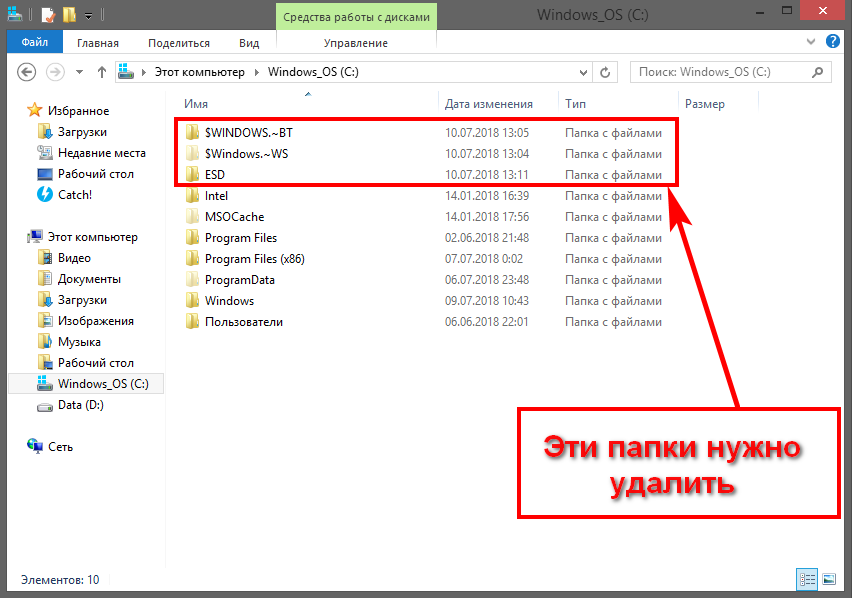Go up one folder level
The image size is (852, 598).
[x=102, y=72]
